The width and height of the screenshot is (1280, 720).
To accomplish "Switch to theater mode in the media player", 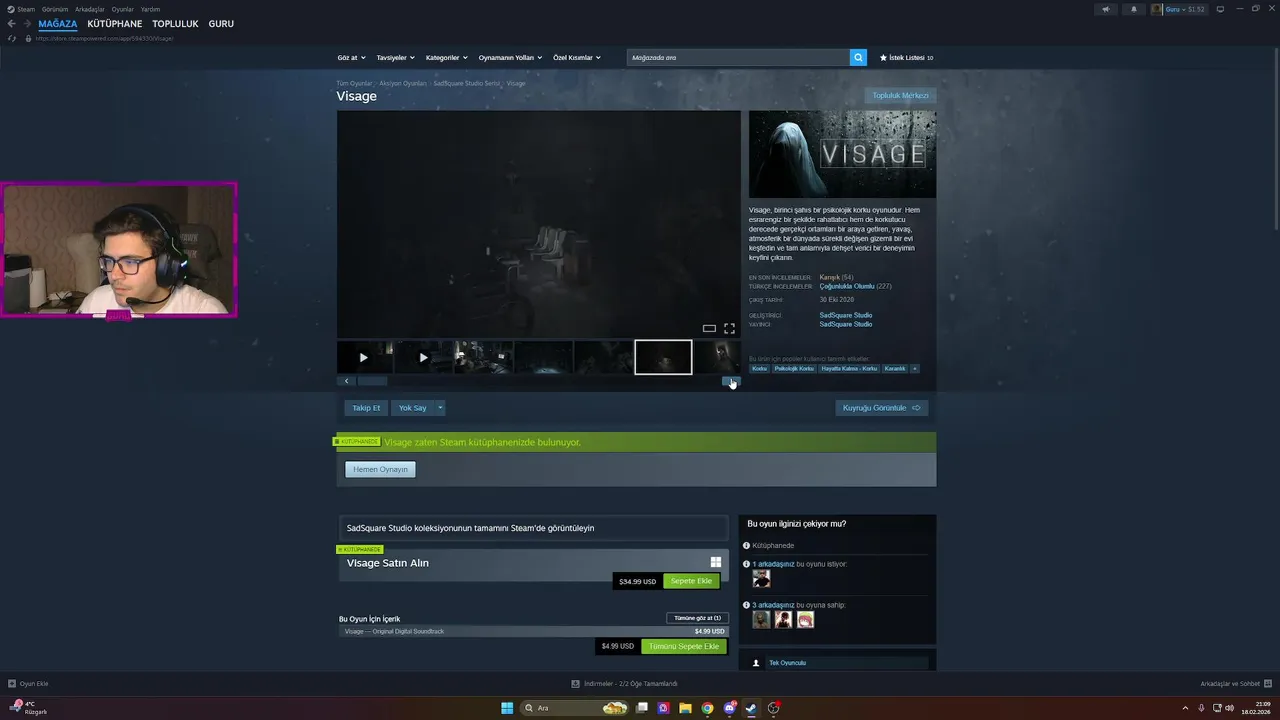I will tap(709, 328).
